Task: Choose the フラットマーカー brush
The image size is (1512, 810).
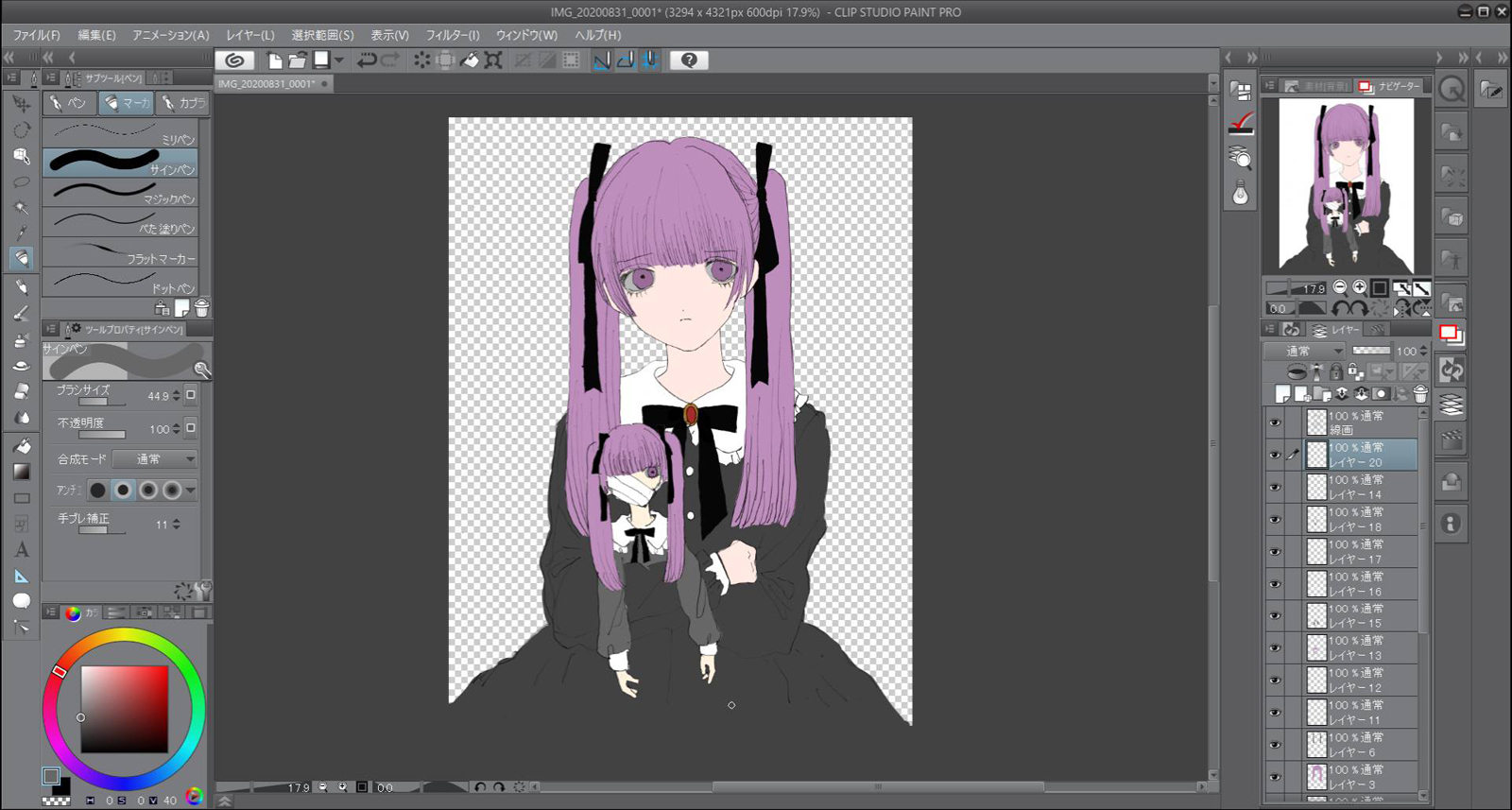Action: click(x=121, y=251)
